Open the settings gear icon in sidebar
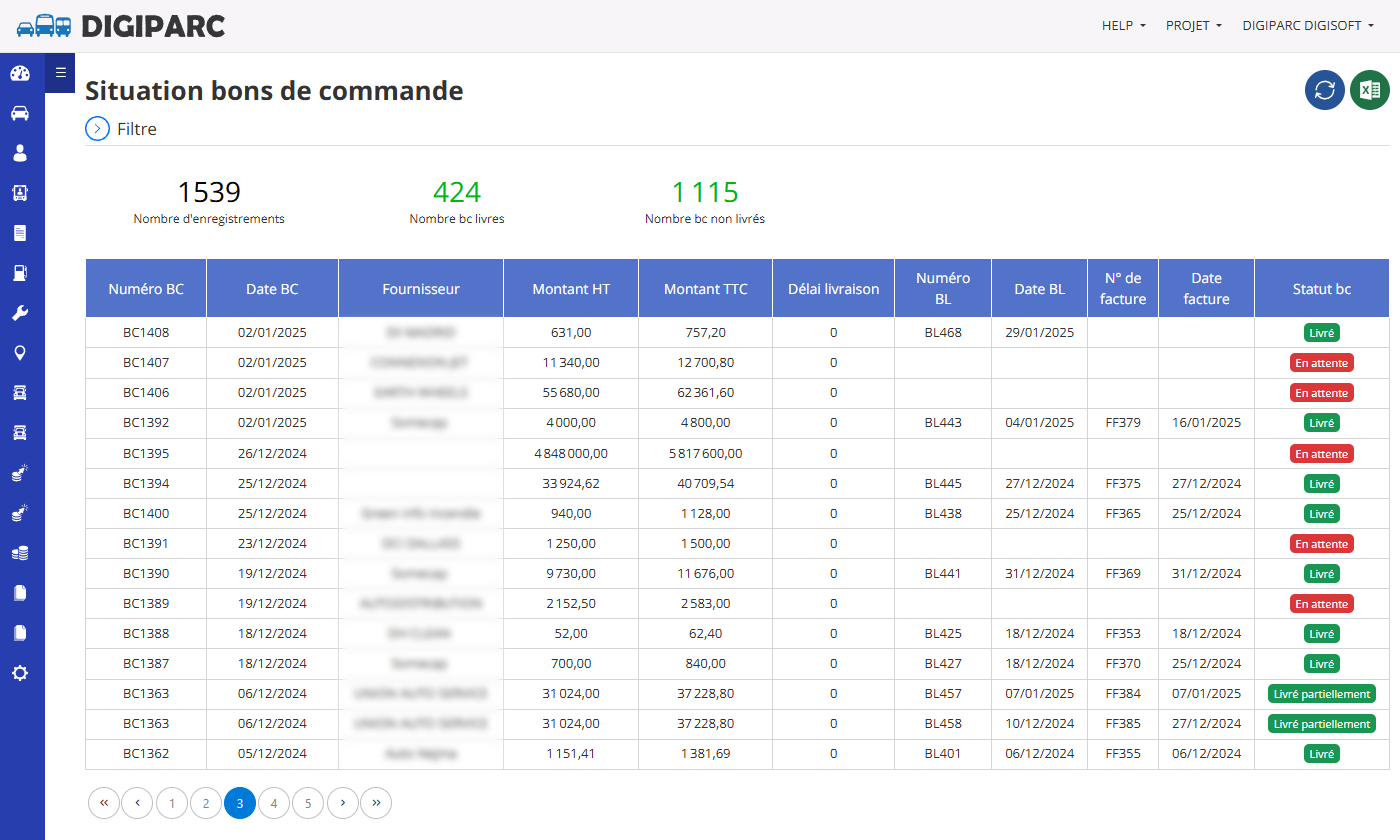The image size is (1400, 840). [x=20, y=673]
